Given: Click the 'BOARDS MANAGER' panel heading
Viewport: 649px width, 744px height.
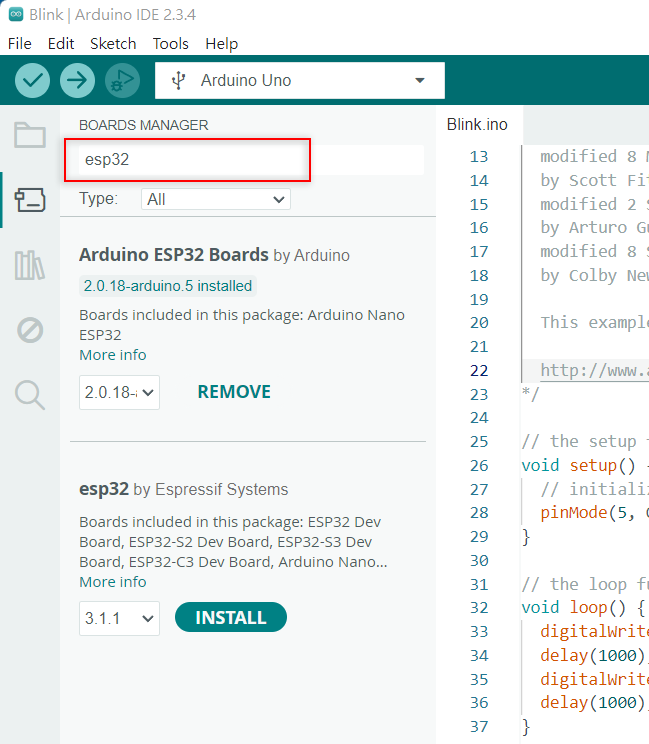Looking at the screenshot, I should [x=143, y=125].
